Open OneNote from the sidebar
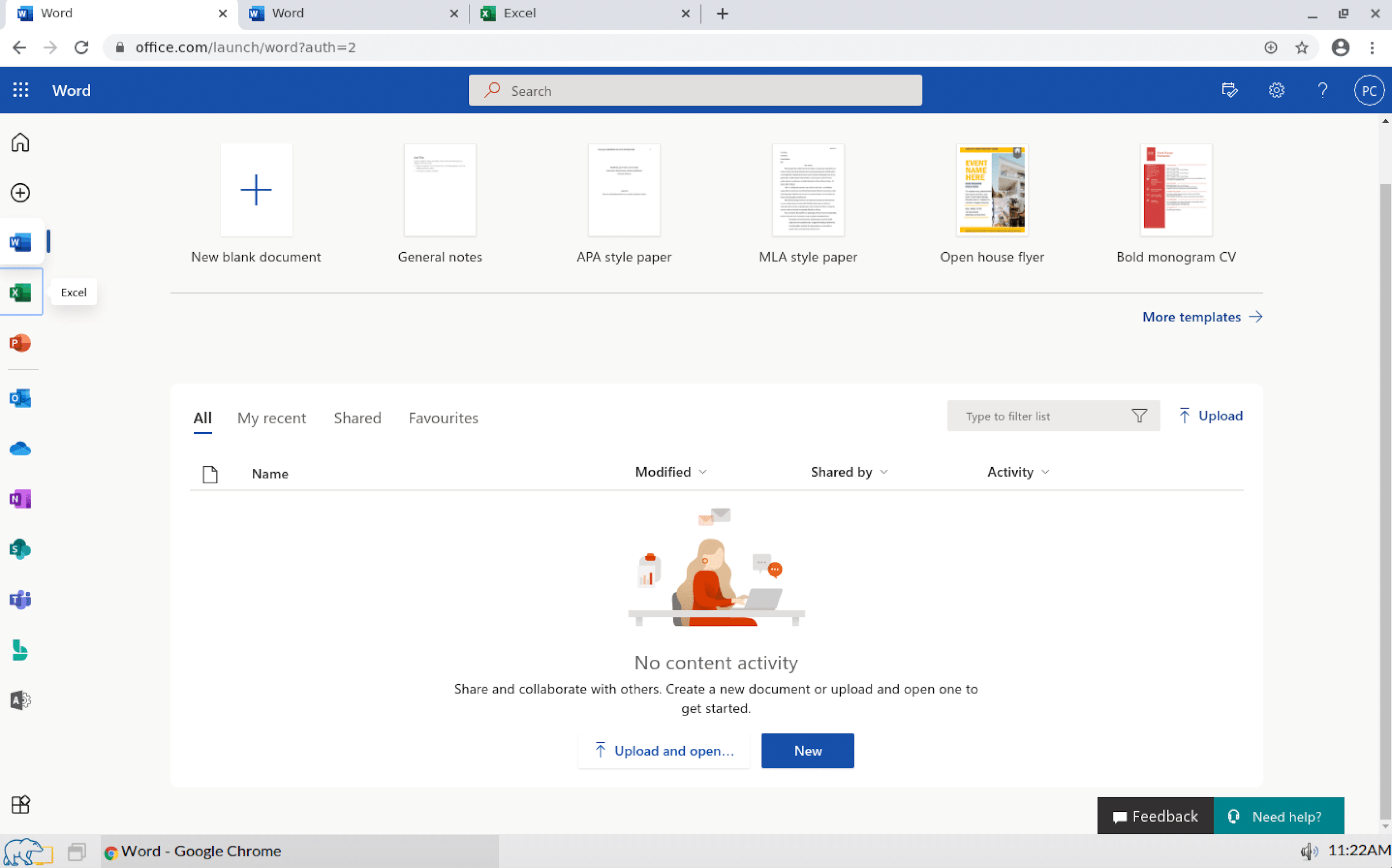This screenshot has height=868, width=1392. (x=21, y=499)
